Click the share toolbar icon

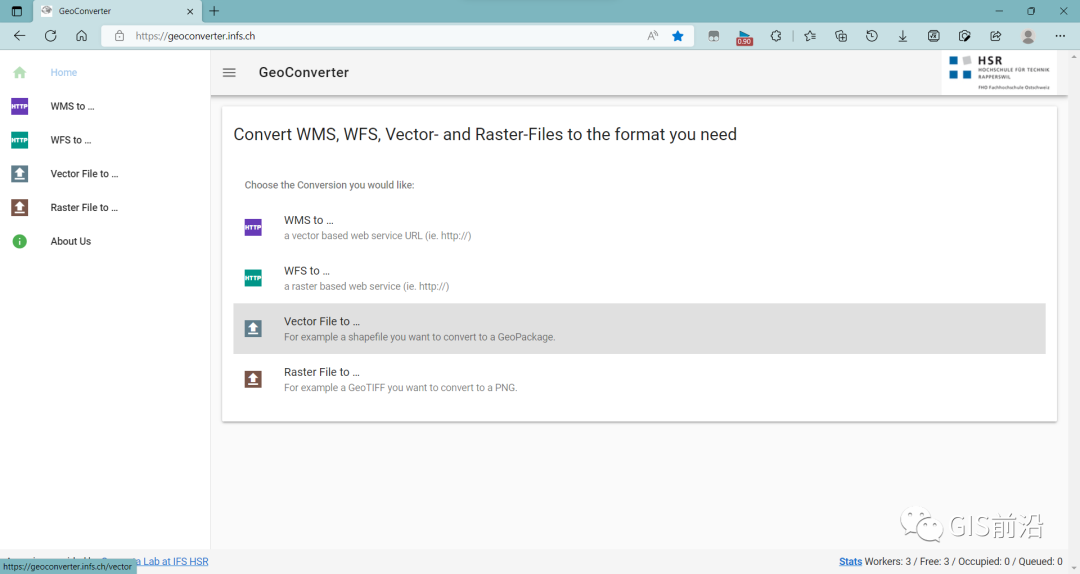click(x=995, y=36)
